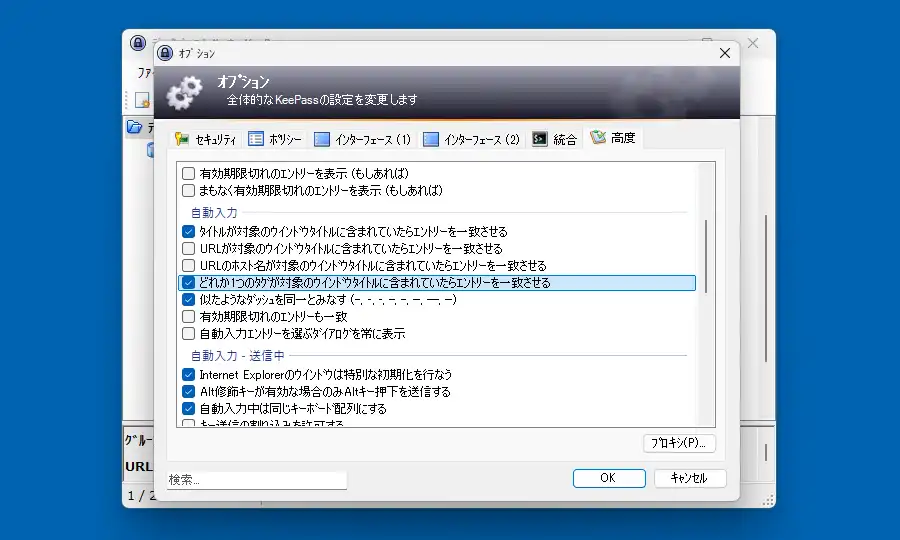Click the KeePass lock icon of the main window
Image resolution: width=900 pixels, height=540 pixels.
click(x=138, y=42)
